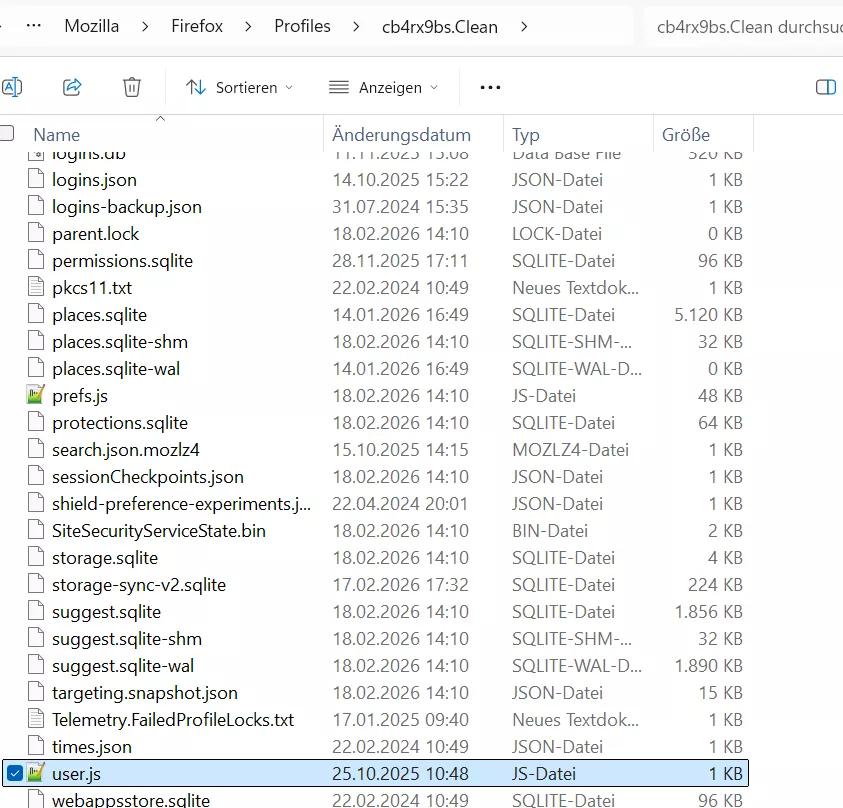The height and width of the screenshot is (808, 843).
Task: Click the places.sqlite-wal file icon
Action: coord(35,367)
